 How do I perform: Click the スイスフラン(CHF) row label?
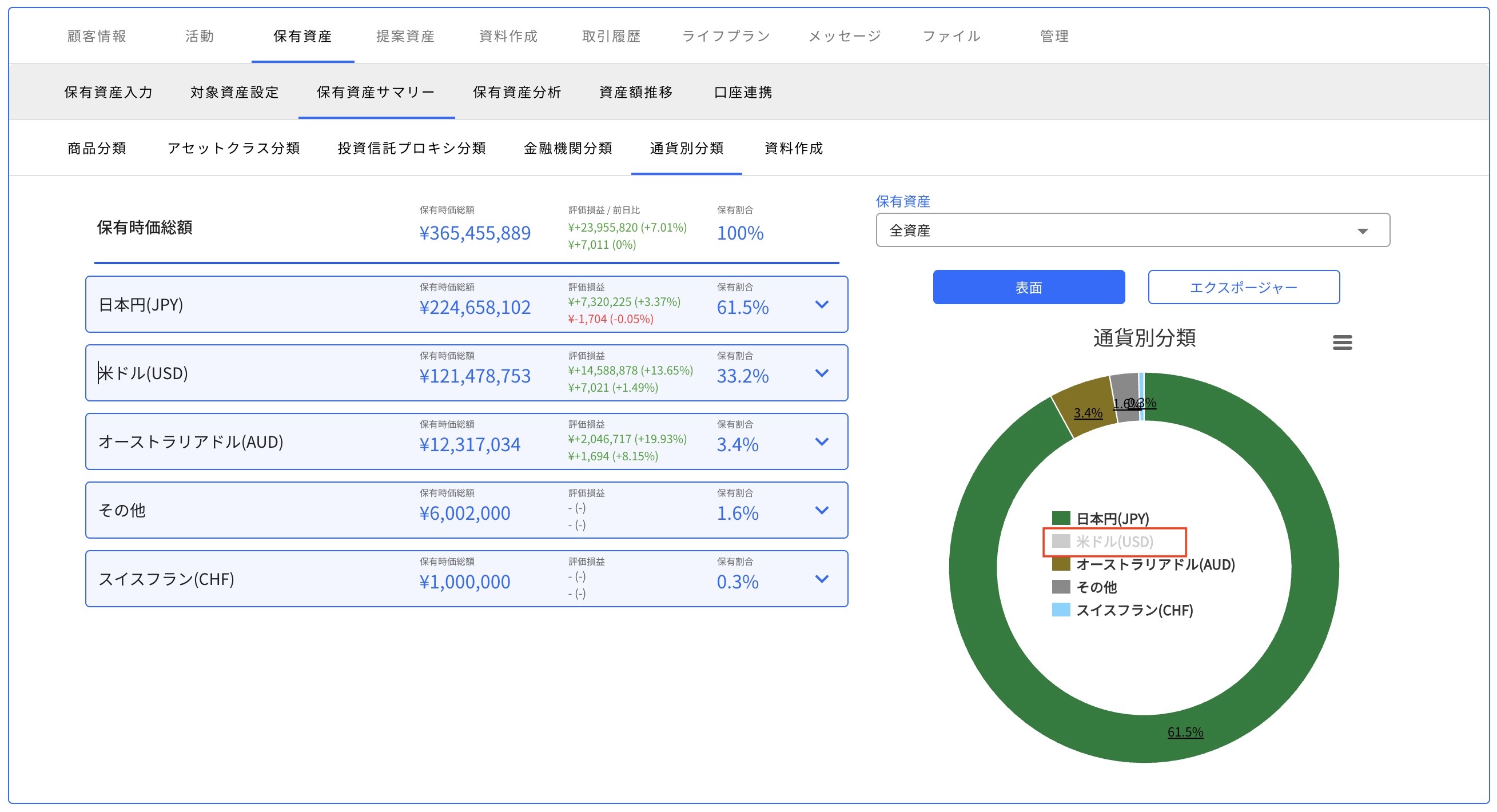click(166, 579)
